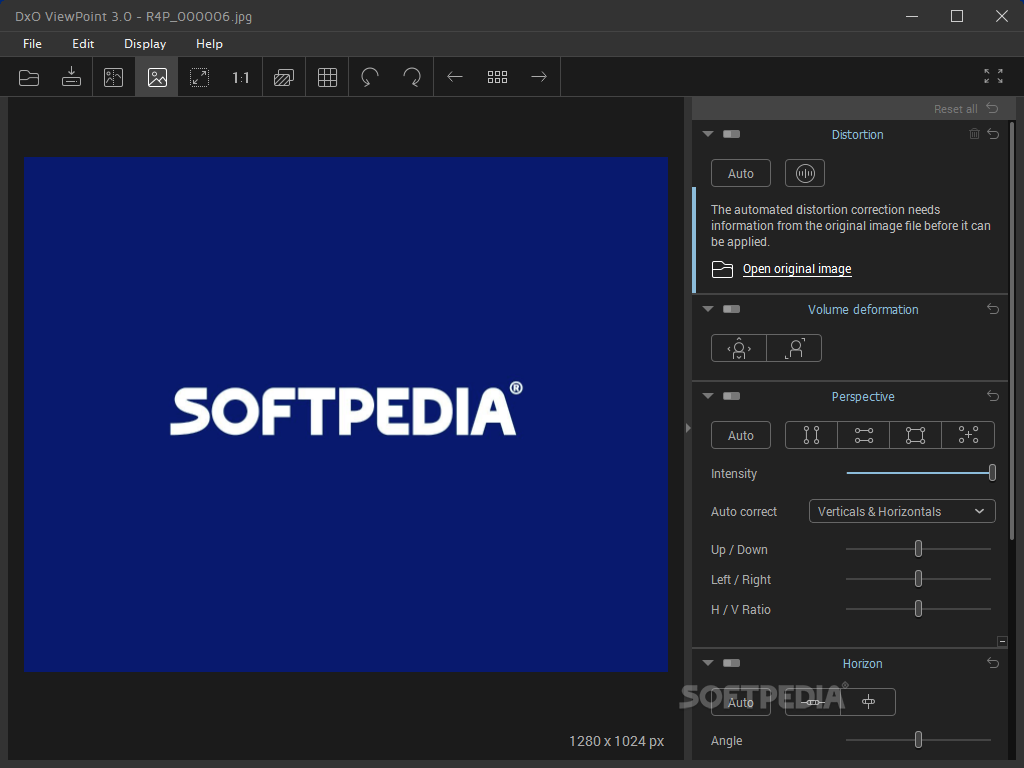Viewport: 1024px width, 768px height.
Task: Click the Save/Export image toolbar icon
Action: click(x=71, y=77)
